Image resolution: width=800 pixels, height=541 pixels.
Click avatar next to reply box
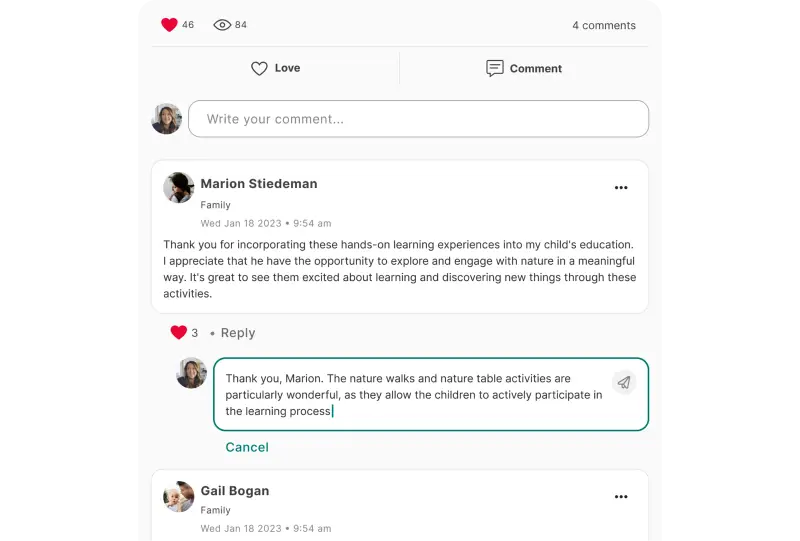tap(191, 373)
